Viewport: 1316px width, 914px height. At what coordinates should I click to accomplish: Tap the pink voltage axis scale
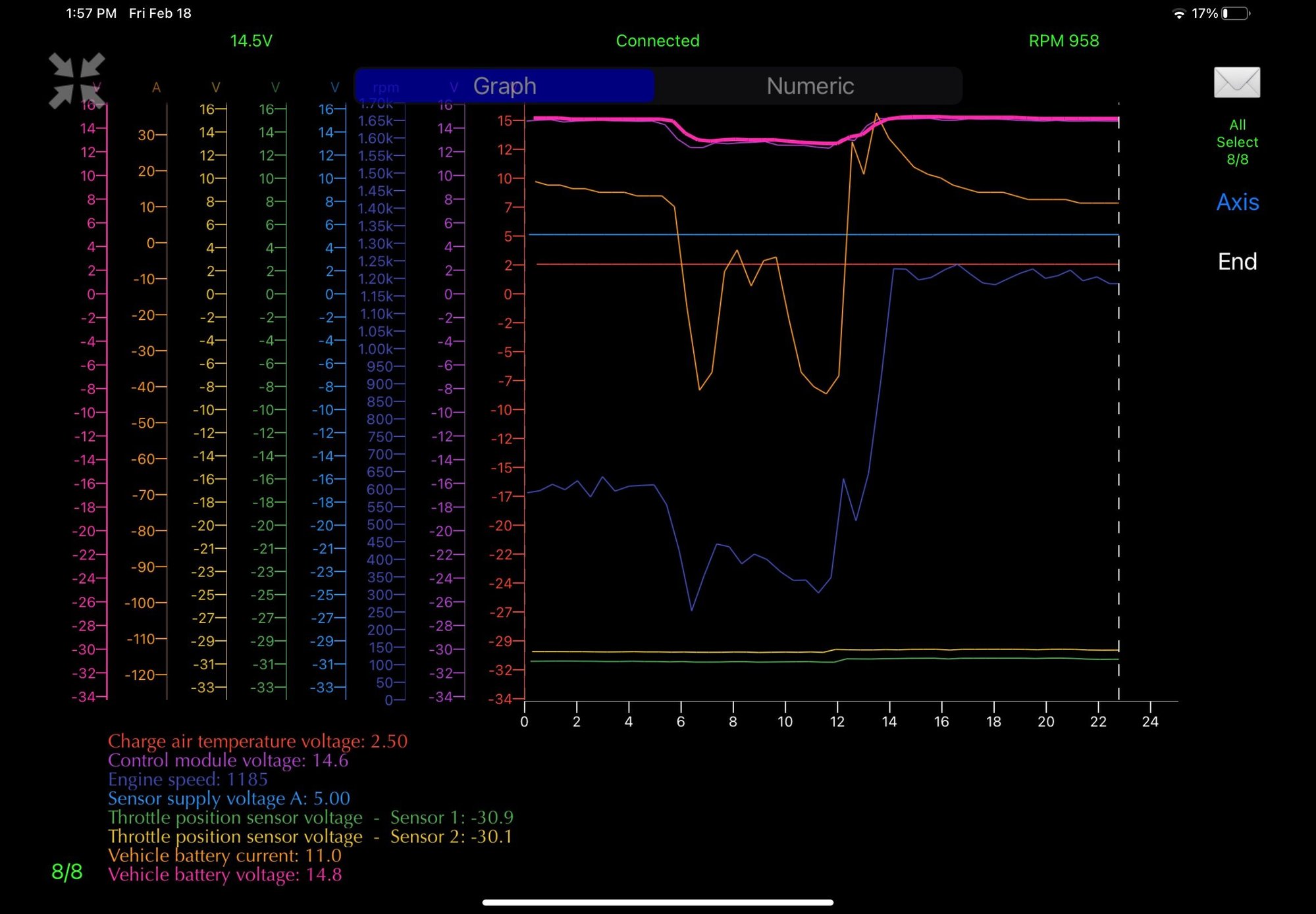91,401
